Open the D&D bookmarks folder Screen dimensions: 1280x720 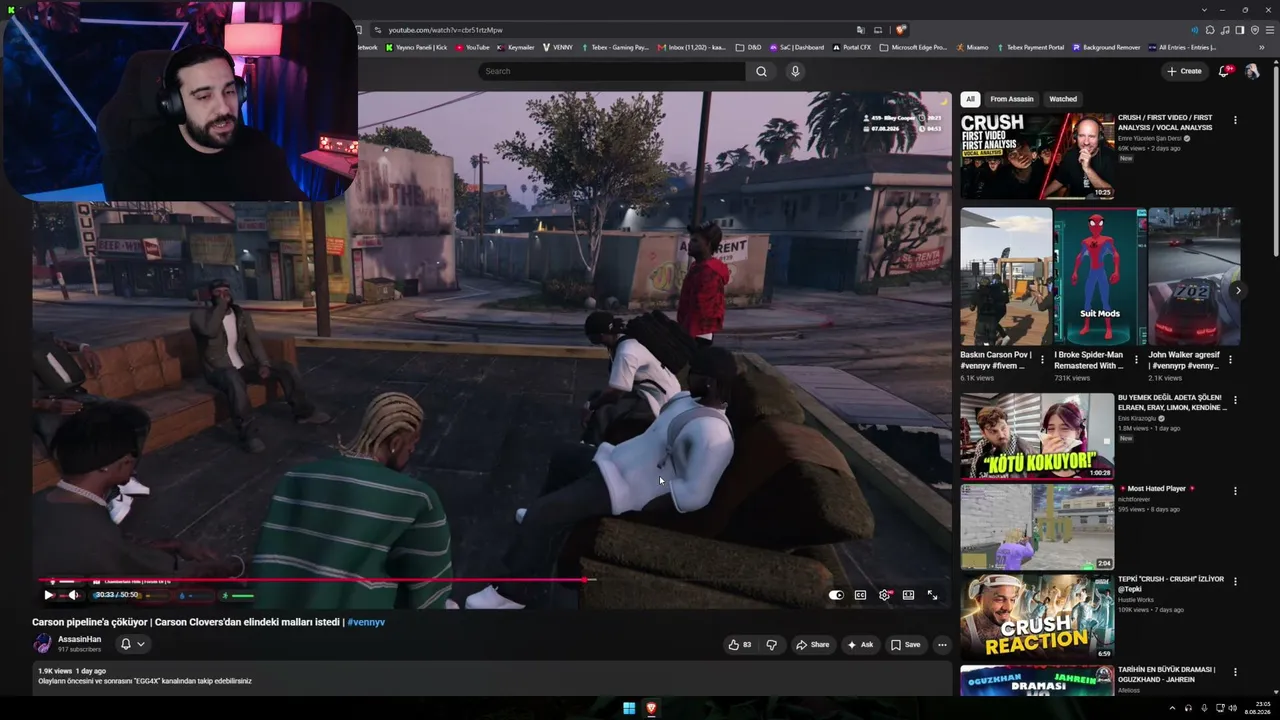(748, 47)
